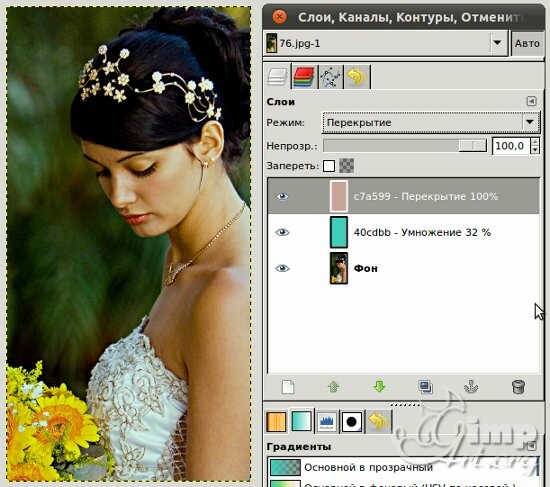This screenshot has height=487, width=550.
Task: Lower layer with the green down arrow
Action: [380, 387]
